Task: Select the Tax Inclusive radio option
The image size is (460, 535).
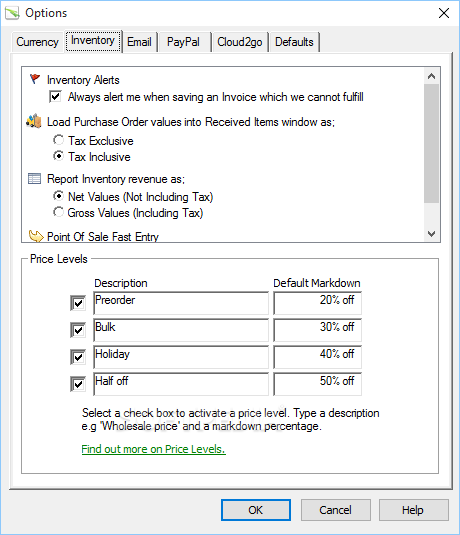Action: click(58, 156)
